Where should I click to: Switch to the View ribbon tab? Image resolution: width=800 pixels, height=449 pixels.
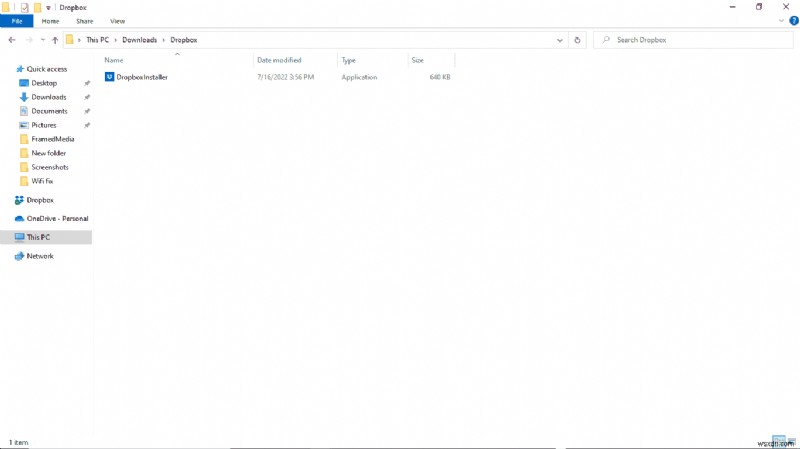[117, 21]
